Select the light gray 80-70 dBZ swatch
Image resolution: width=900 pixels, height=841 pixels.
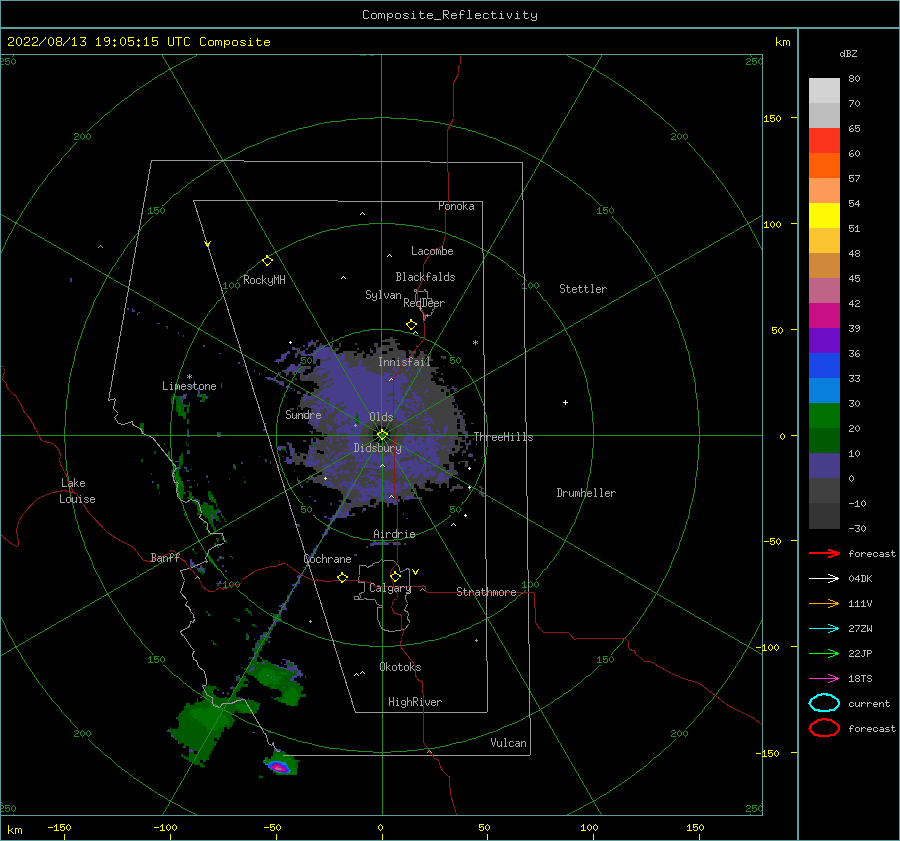824,91
